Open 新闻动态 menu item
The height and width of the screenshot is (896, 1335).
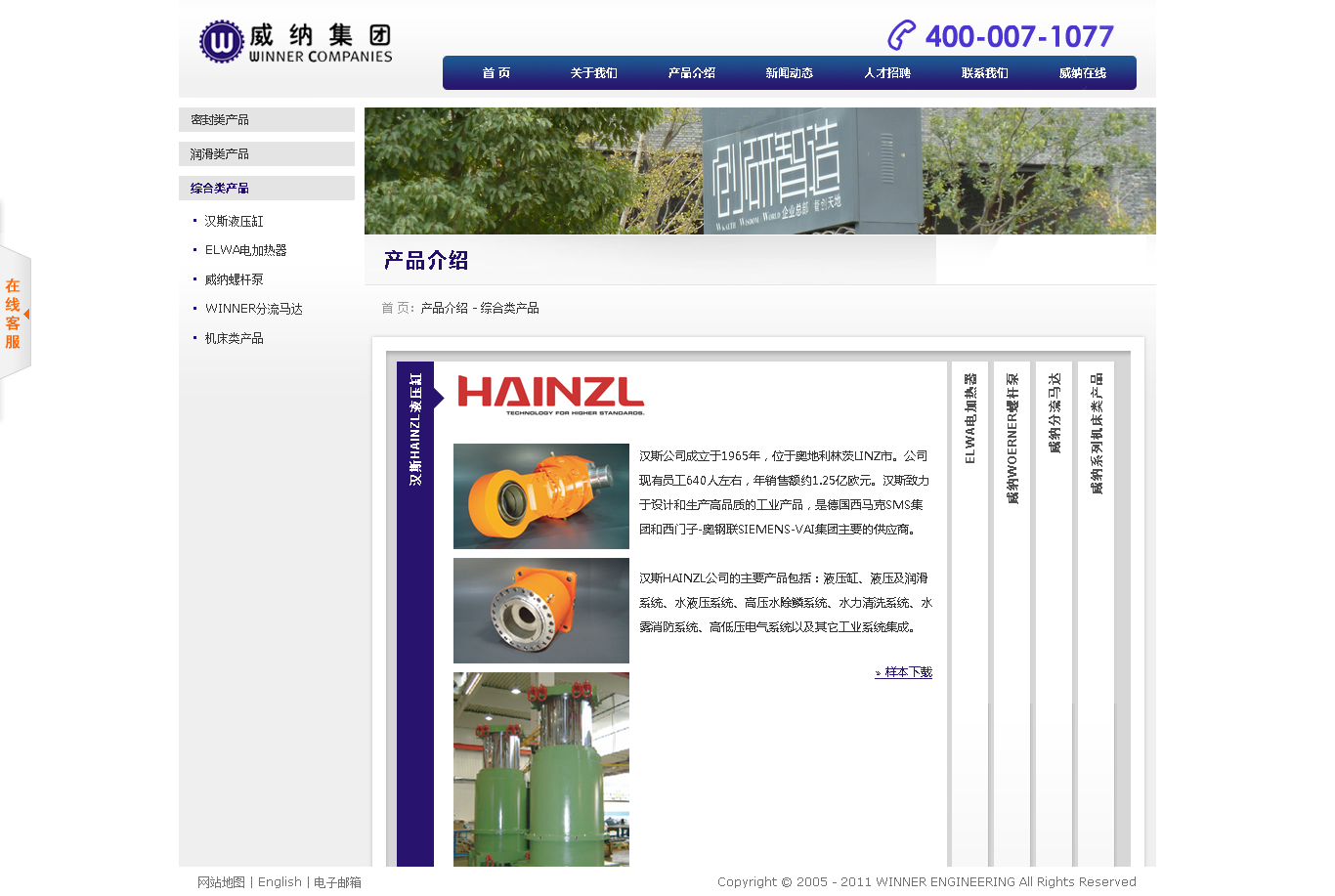789,73
